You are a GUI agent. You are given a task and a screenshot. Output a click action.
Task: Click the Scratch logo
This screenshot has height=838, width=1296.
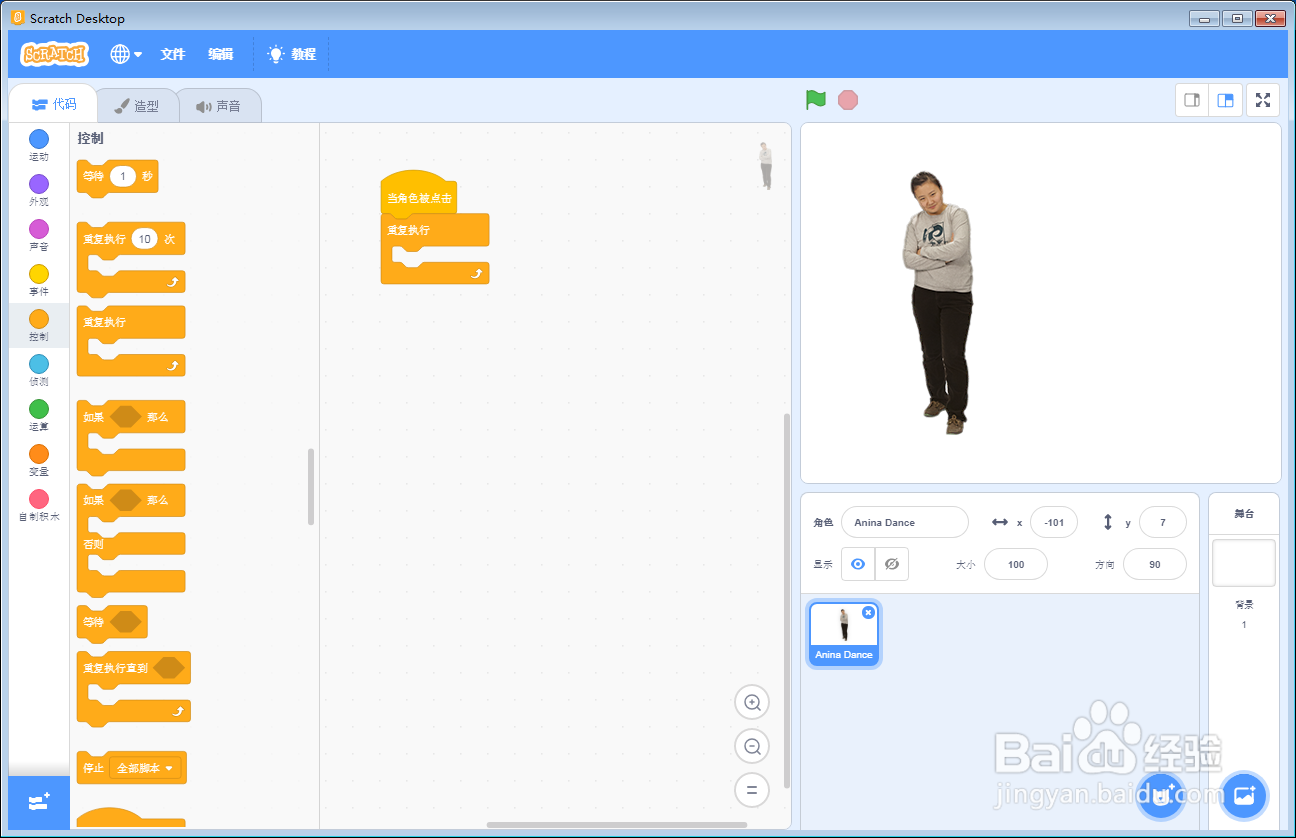click(x=55, y=54)
